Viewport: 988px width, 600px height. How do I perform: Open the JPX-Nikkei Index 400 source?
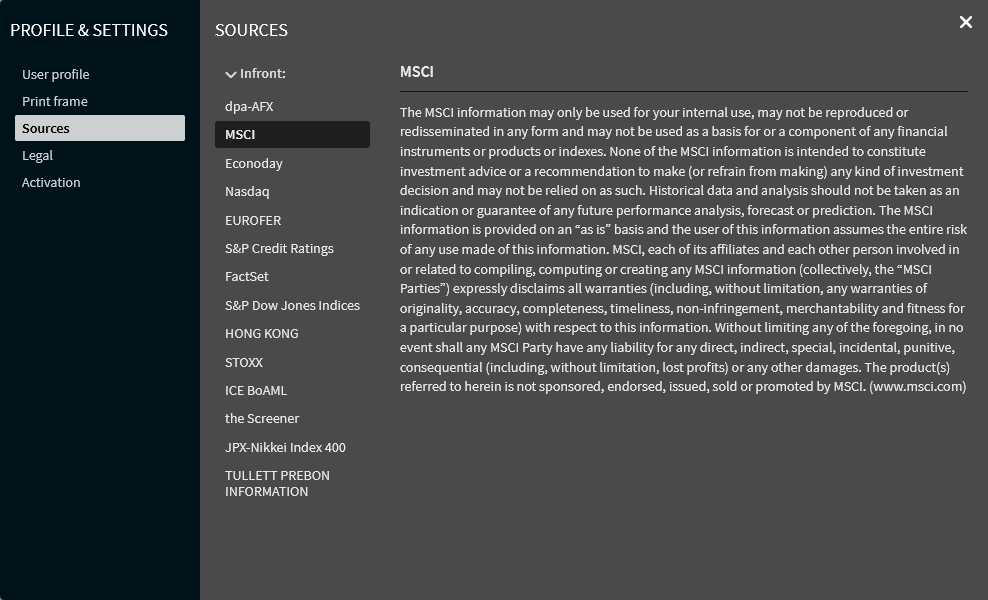pyautogui.click(x=285, y=447)
